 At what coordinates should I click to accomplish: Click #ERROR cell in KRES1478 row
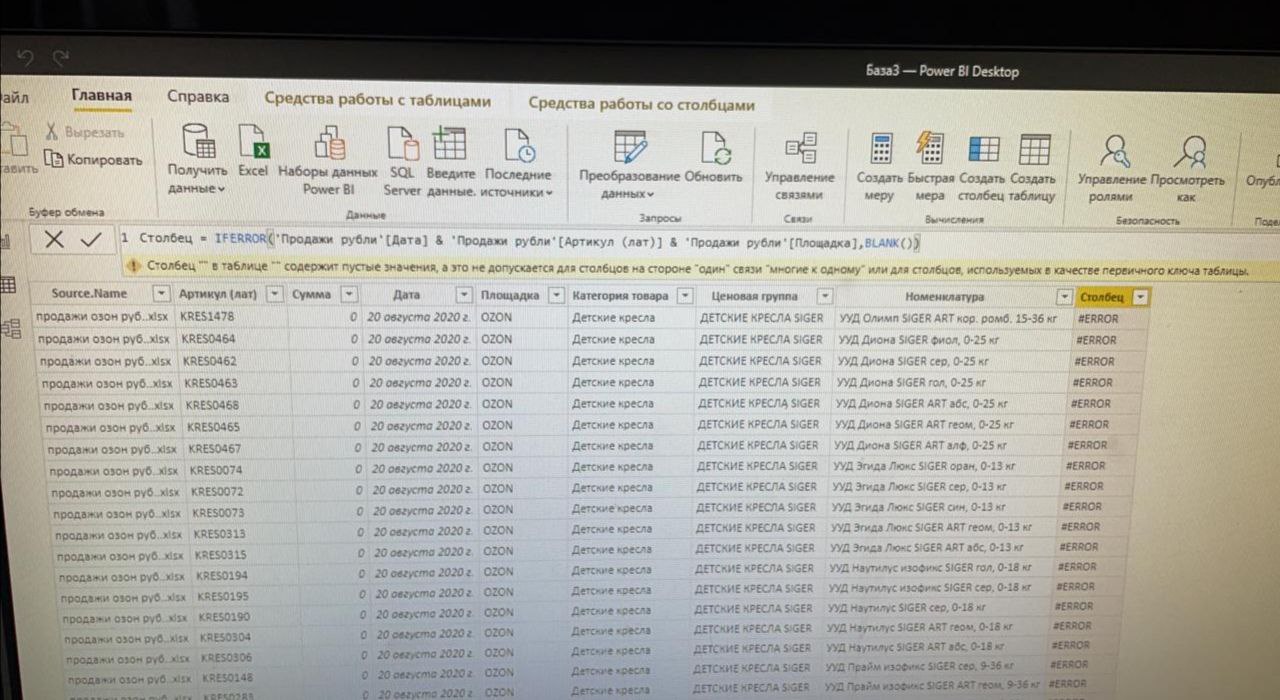pyautogui.click(x=1109, y=319)
